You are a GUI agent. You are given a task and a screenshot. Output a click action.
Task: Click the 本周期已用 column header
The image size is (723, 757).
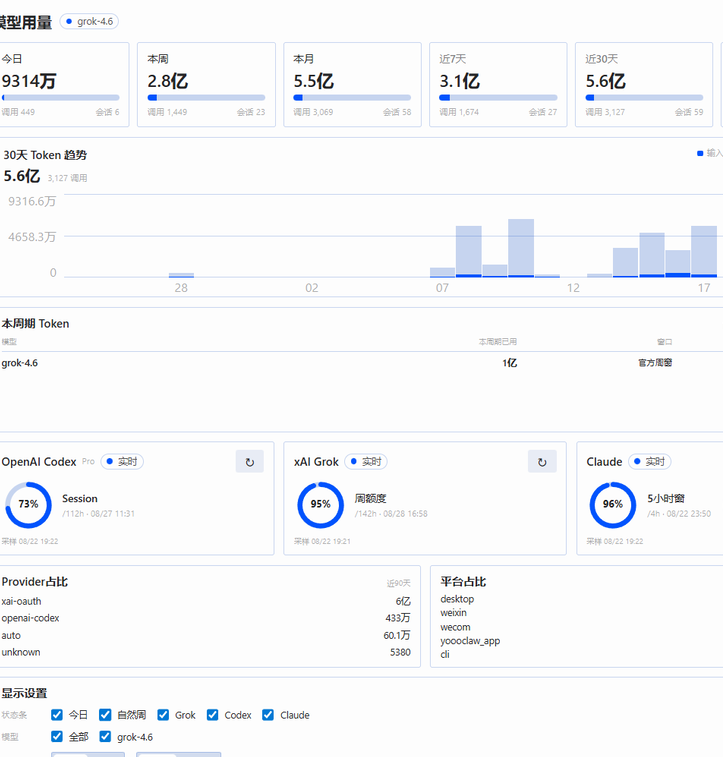point(498,342)
